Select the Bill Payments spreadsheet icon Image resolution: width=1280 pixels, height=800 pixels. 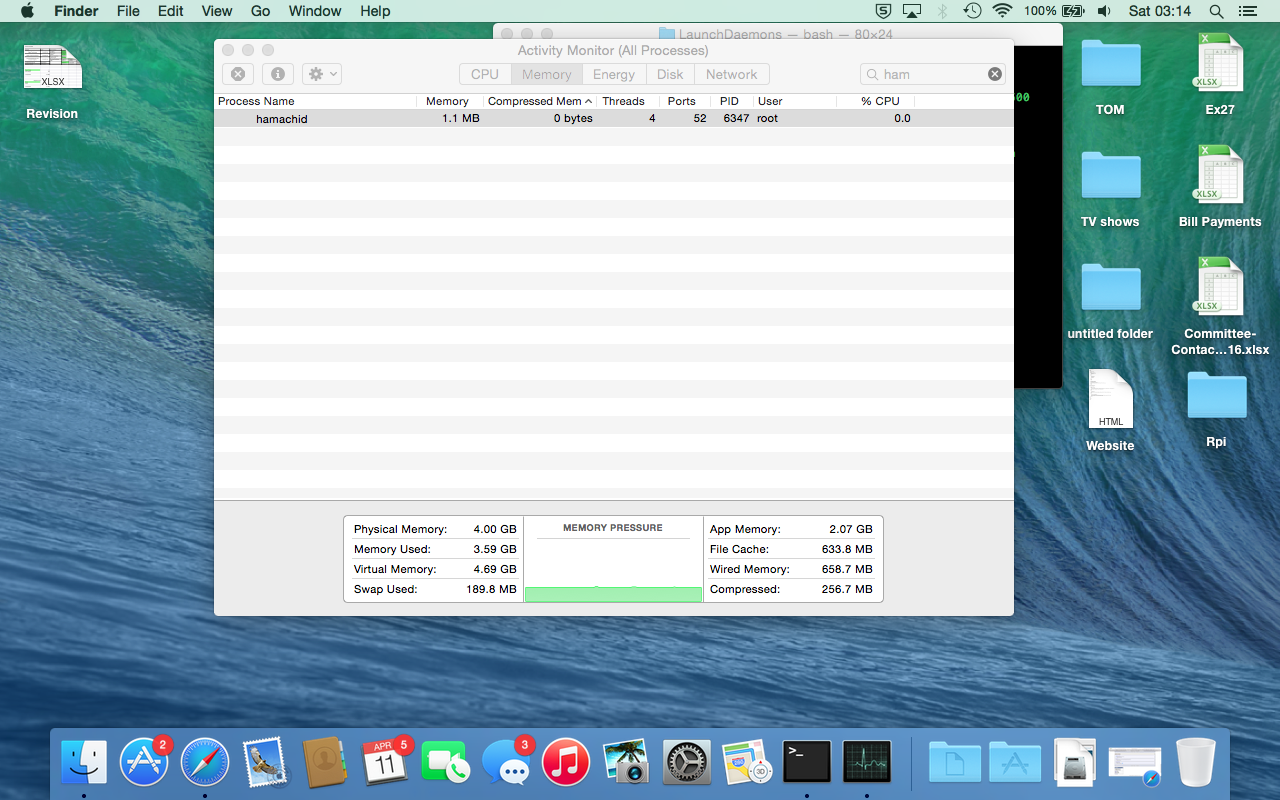[1220, 175]
